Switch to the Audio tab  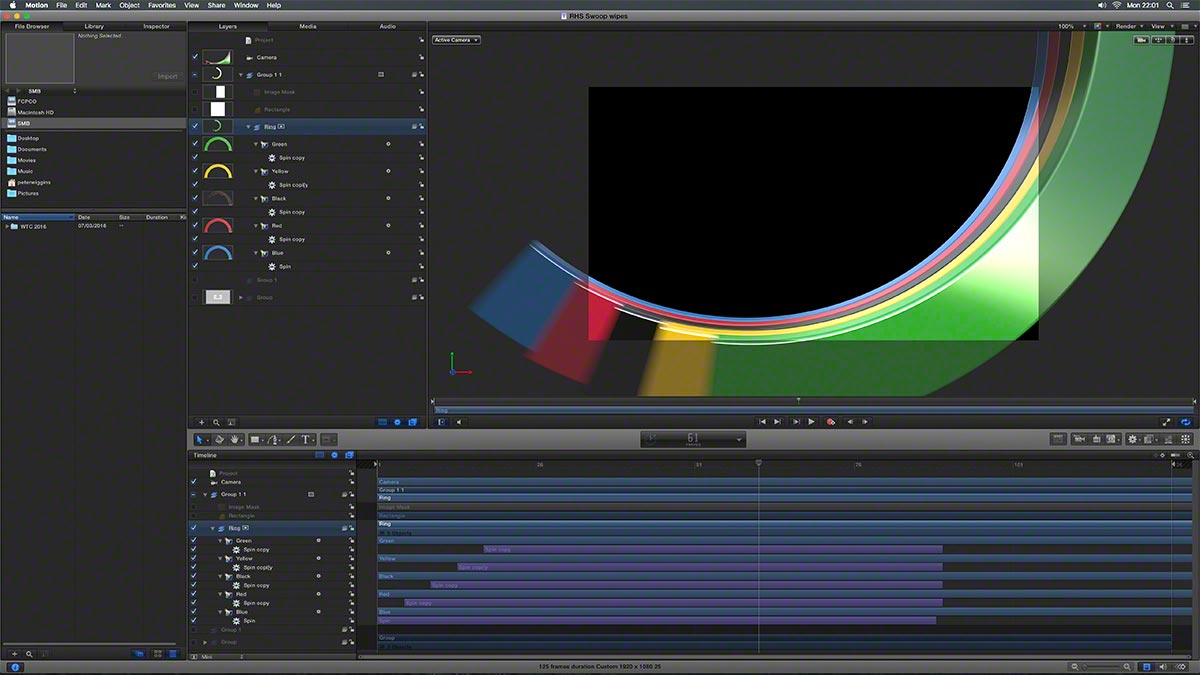click(387, 26)
